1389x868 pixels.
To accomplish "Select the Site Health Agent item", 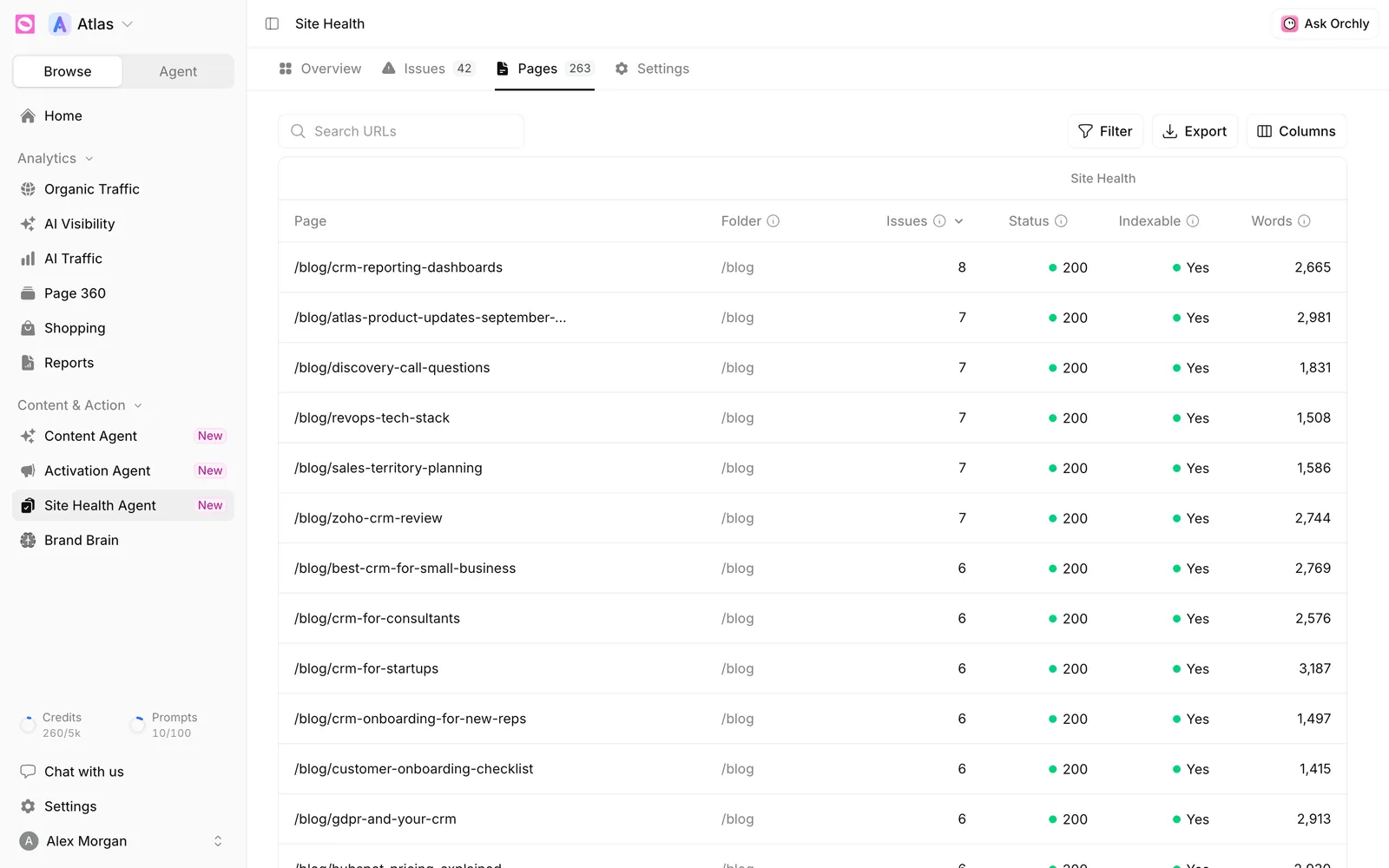I will click(123, 505).
